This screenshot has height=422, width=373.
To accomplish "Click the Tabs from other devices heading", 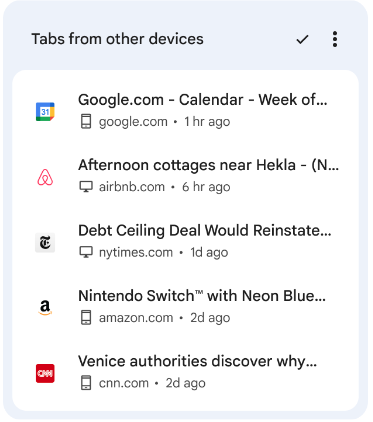I will click(117, 39).
